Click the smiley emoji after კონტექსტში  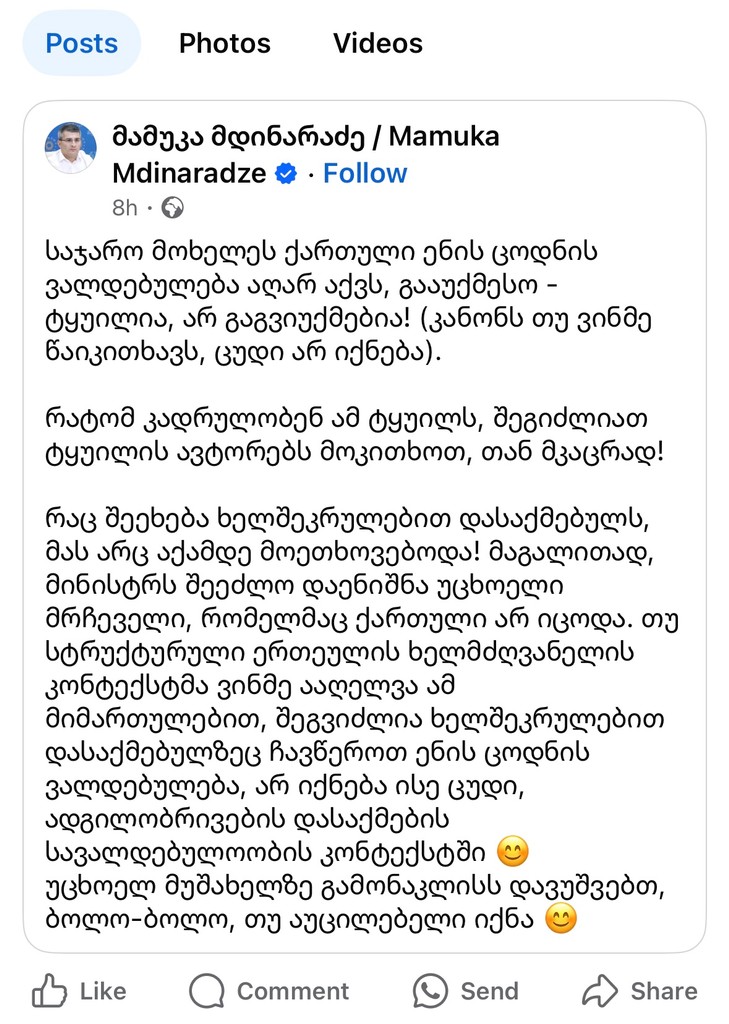512,853
